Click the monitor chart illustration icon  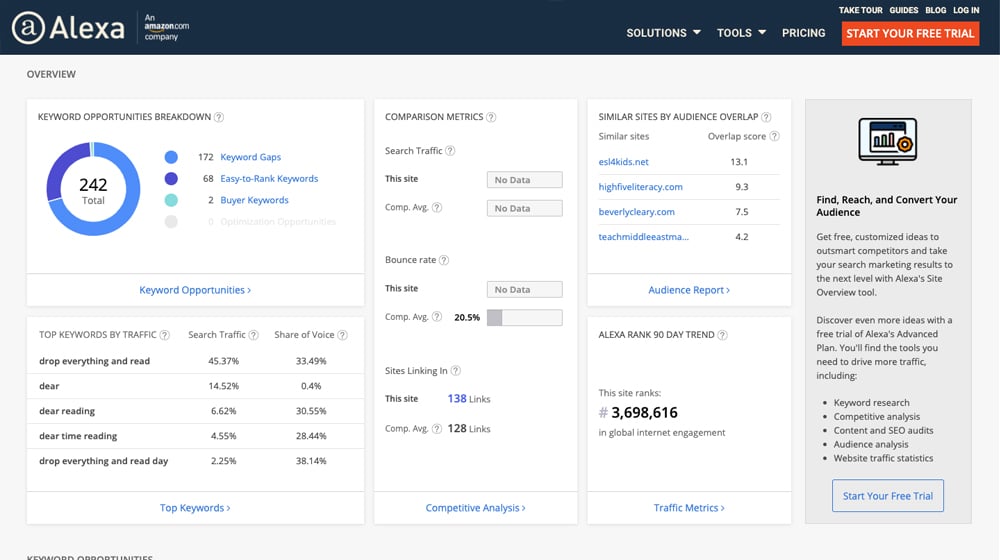pos(887,141)
